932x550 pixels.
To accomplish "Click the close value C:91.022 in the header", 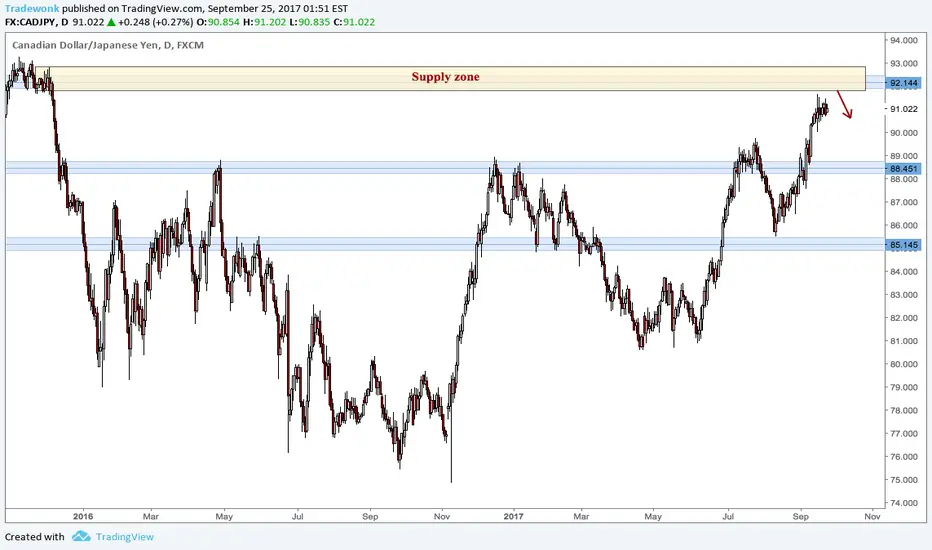I will 354,22.
